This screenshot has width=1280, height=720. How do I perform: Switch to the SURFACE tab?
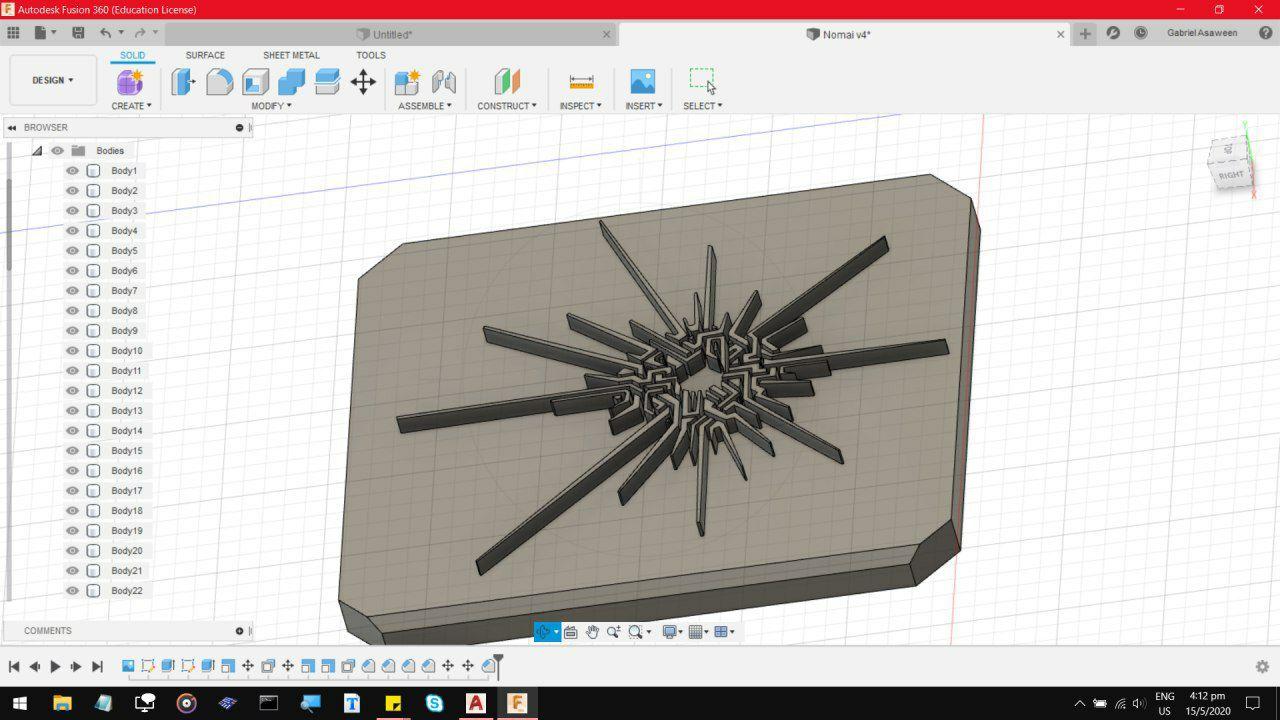pyautogui.click(x=205, y=55)
